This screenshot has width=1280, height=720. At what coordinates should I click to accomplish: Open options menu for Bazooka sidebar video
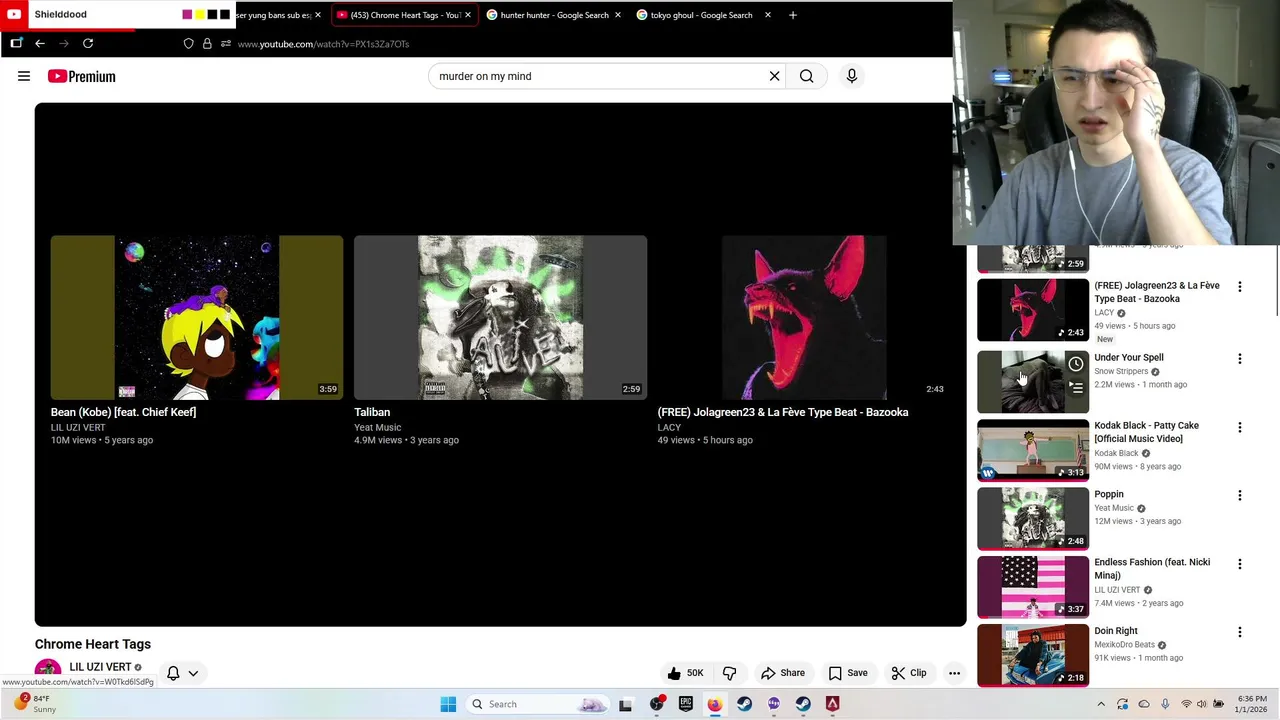1239,287
